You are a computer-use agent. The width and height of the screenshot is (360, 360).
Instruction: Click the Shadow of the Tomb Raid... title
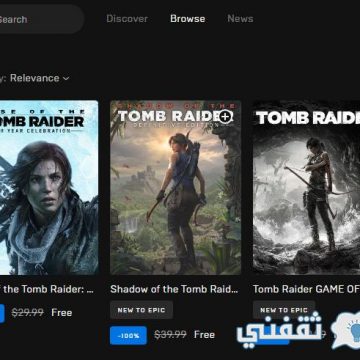174,289
